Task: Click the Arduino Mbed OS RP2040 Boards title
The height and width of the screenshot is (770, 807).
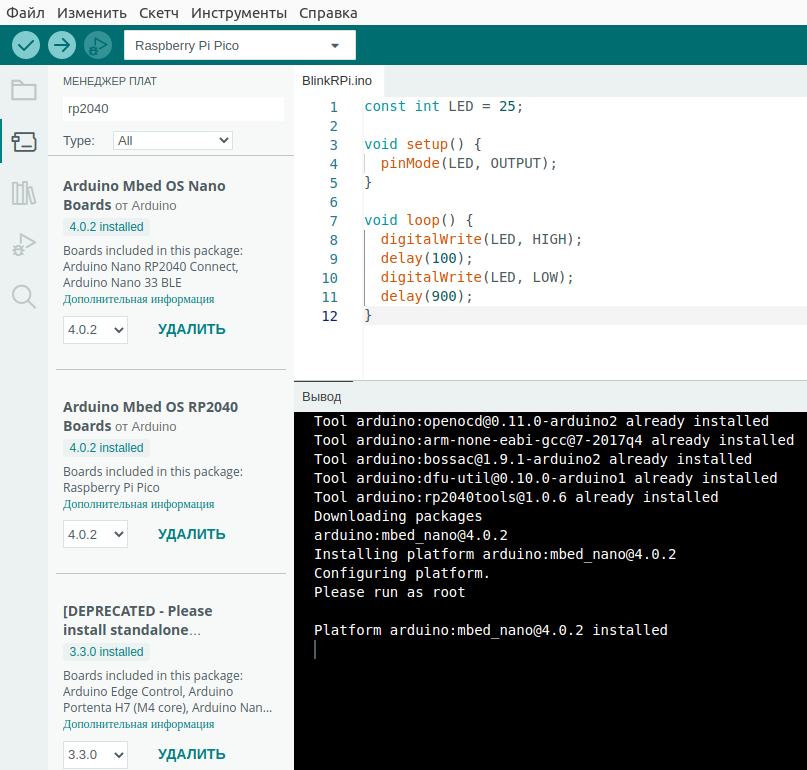Action: pos(150,416)
